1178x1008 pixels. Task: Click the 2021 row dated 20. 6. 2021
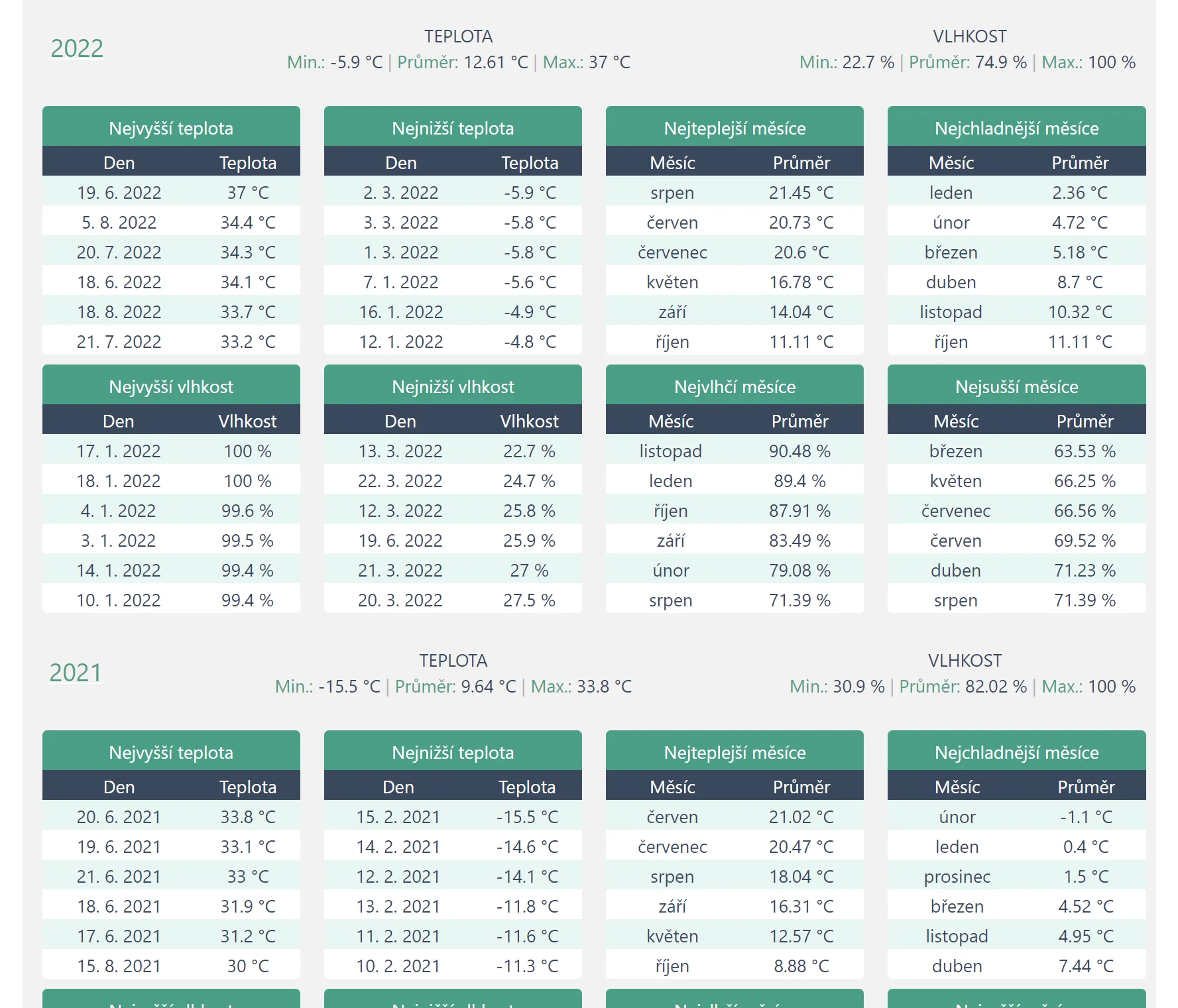click(x=171, y=816)
